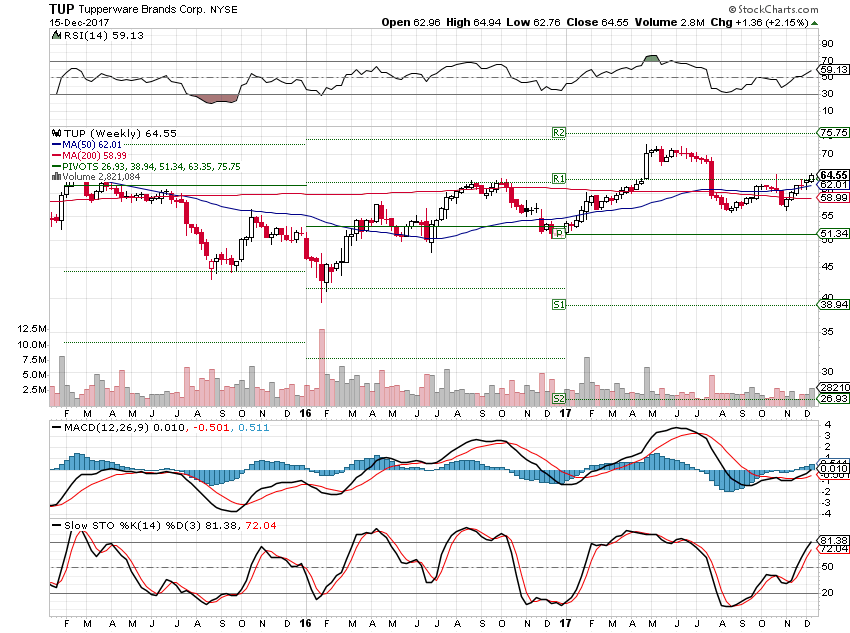The image size is (850, 633).
Task: Click the 12.5M volume axis label
Action: [32, 329]
